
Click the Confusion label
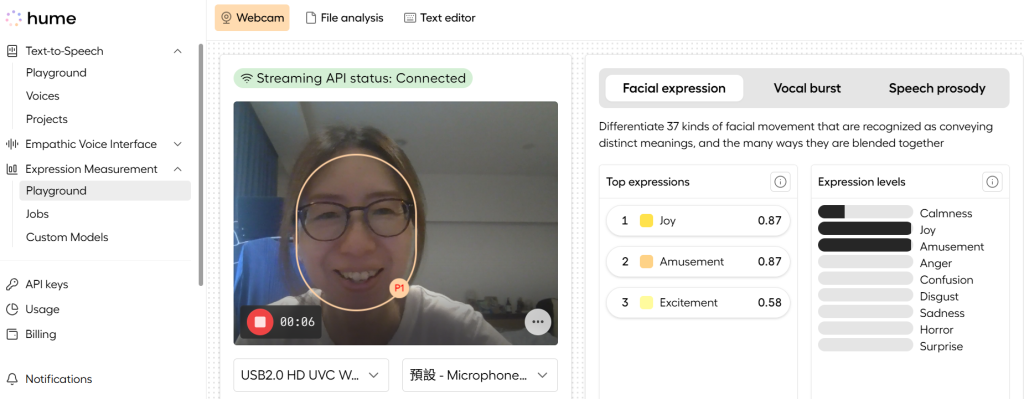point(946,280)
